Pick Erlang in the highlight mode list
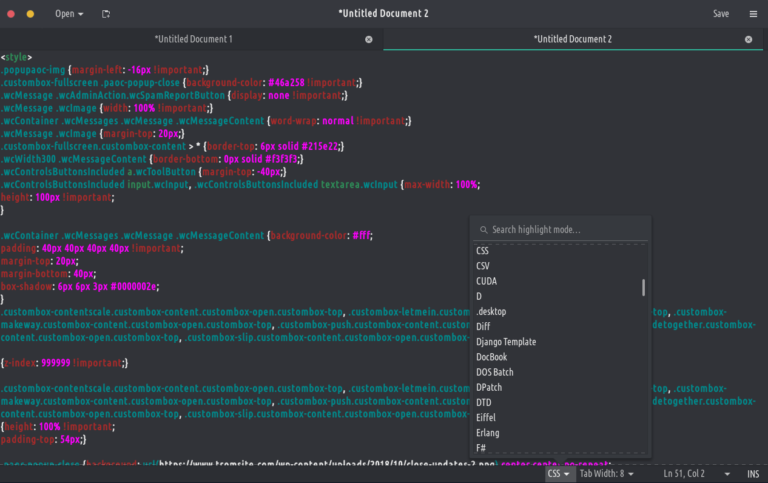Screen dimensions: 768x483 (488, 433)
